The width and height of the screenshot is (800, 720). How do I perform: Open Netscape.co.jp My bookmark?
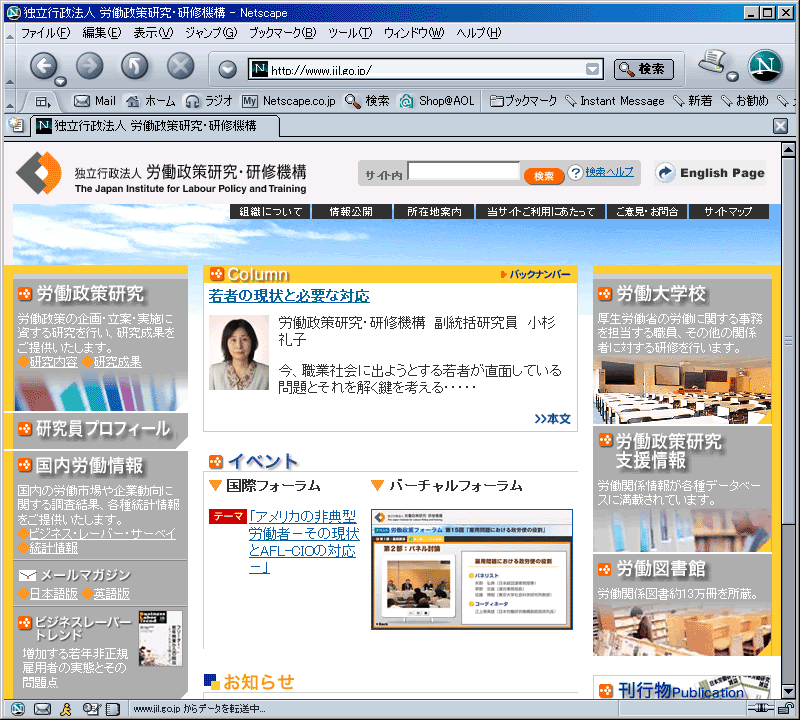pyautogui.click(x=289, y=101)
